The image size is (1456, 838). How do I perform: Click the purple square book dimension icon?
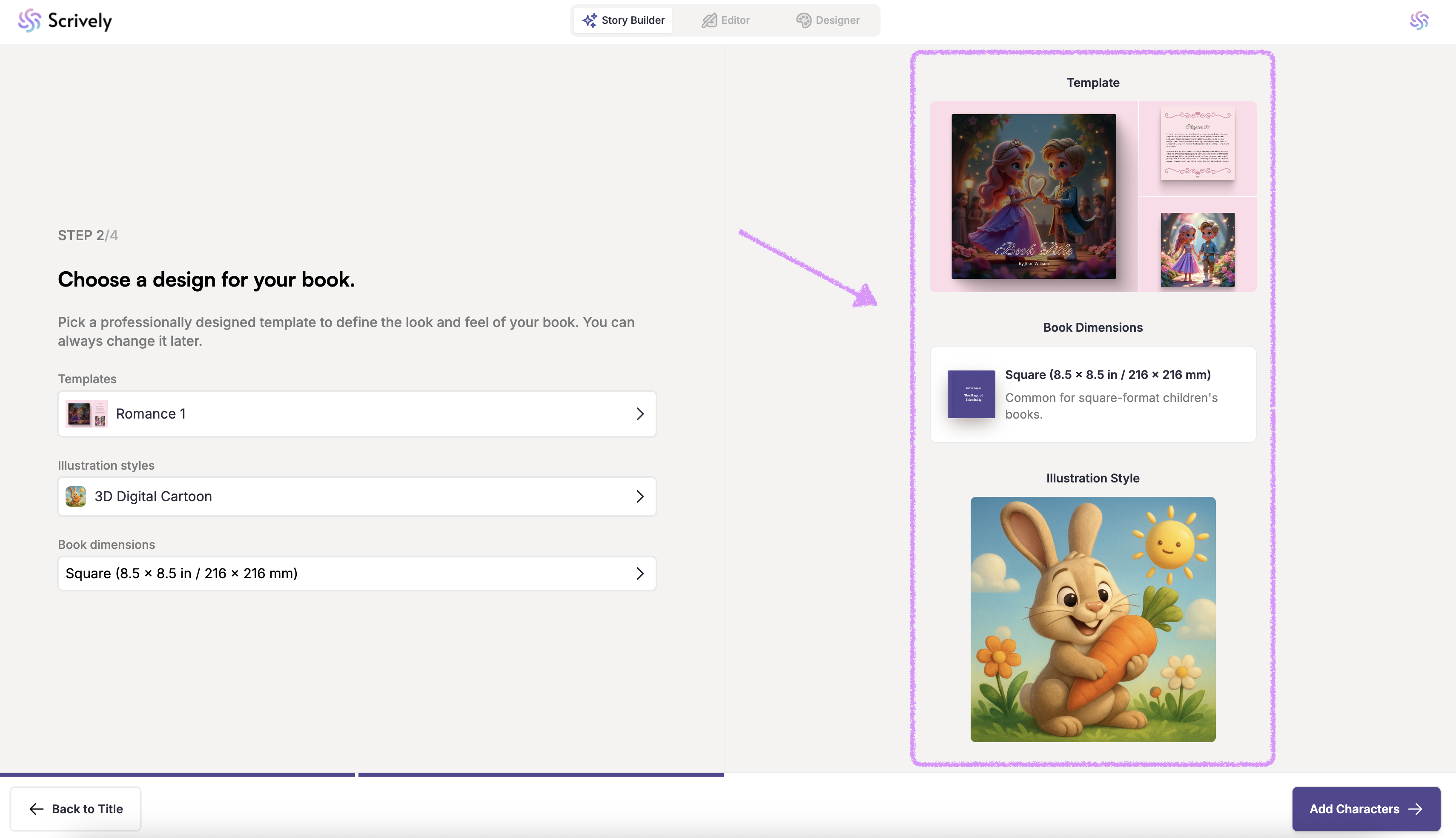click(971, 394)
